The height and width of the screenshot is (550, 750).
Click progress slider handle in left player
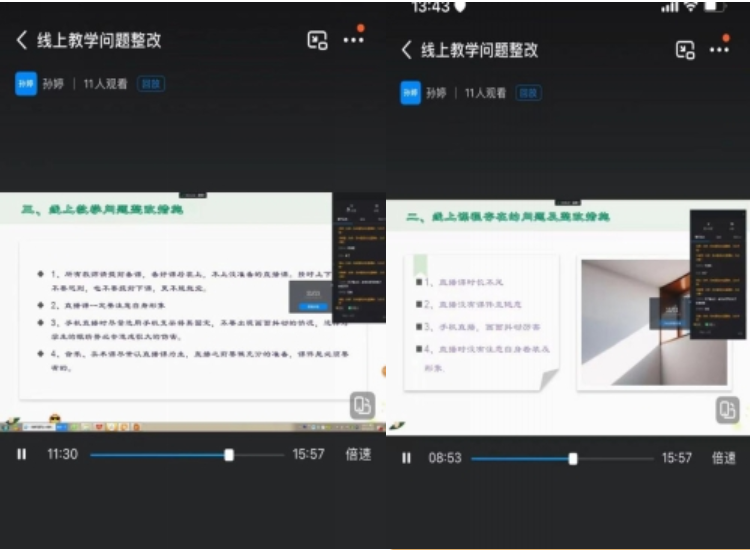pyautogui.click(x=229, y=455)
